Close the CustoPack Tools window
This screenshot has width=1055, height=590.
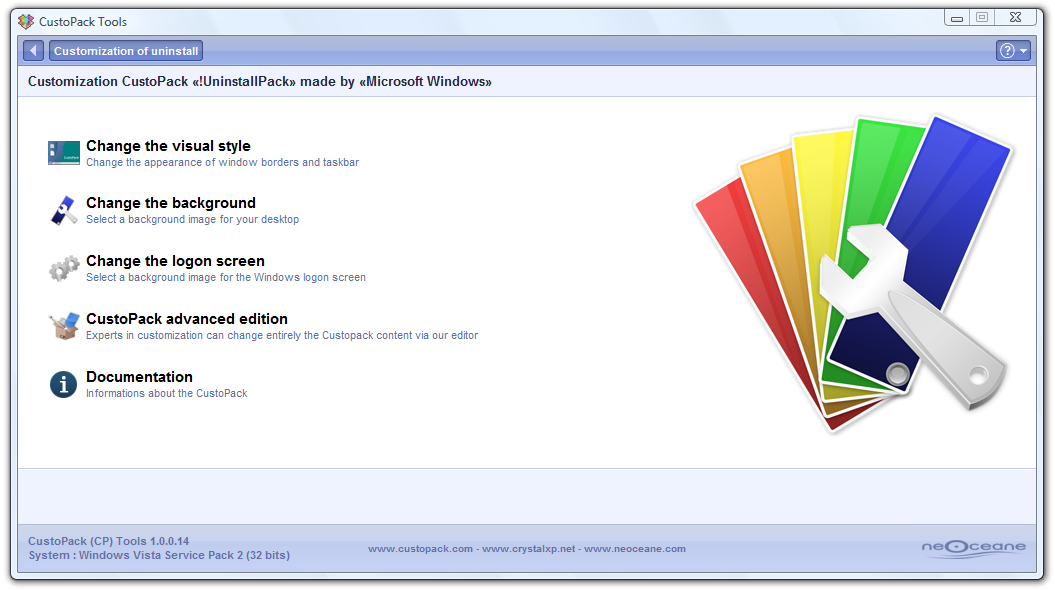click(x=1016, y=18)
